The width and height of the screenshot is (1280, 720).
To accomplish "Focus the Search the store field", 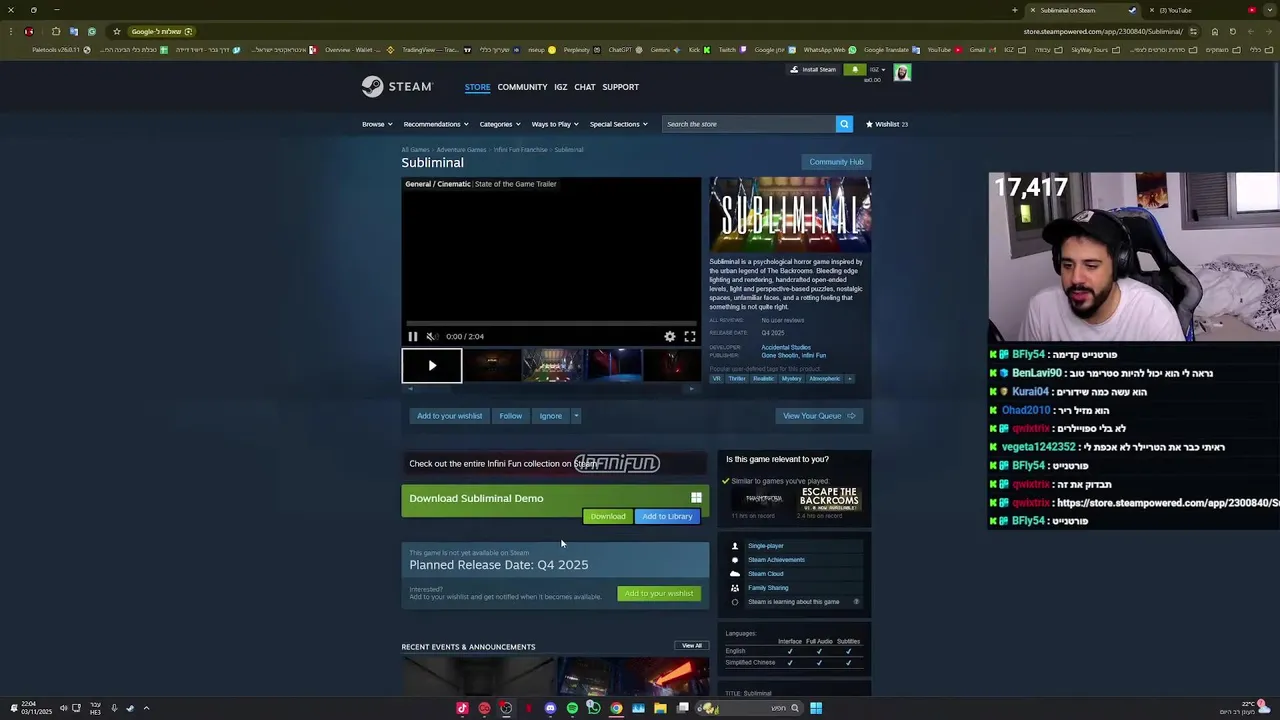I will (x=749, y=124).
